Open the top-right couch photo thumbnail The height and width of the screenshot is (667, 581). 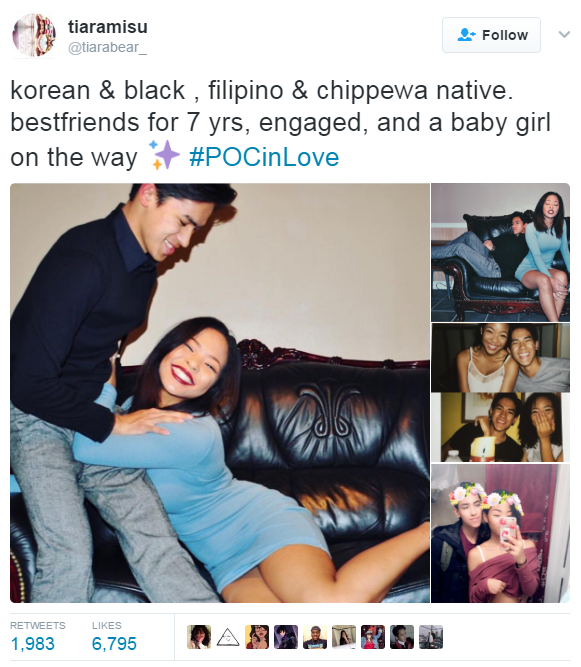click(500, 252)
